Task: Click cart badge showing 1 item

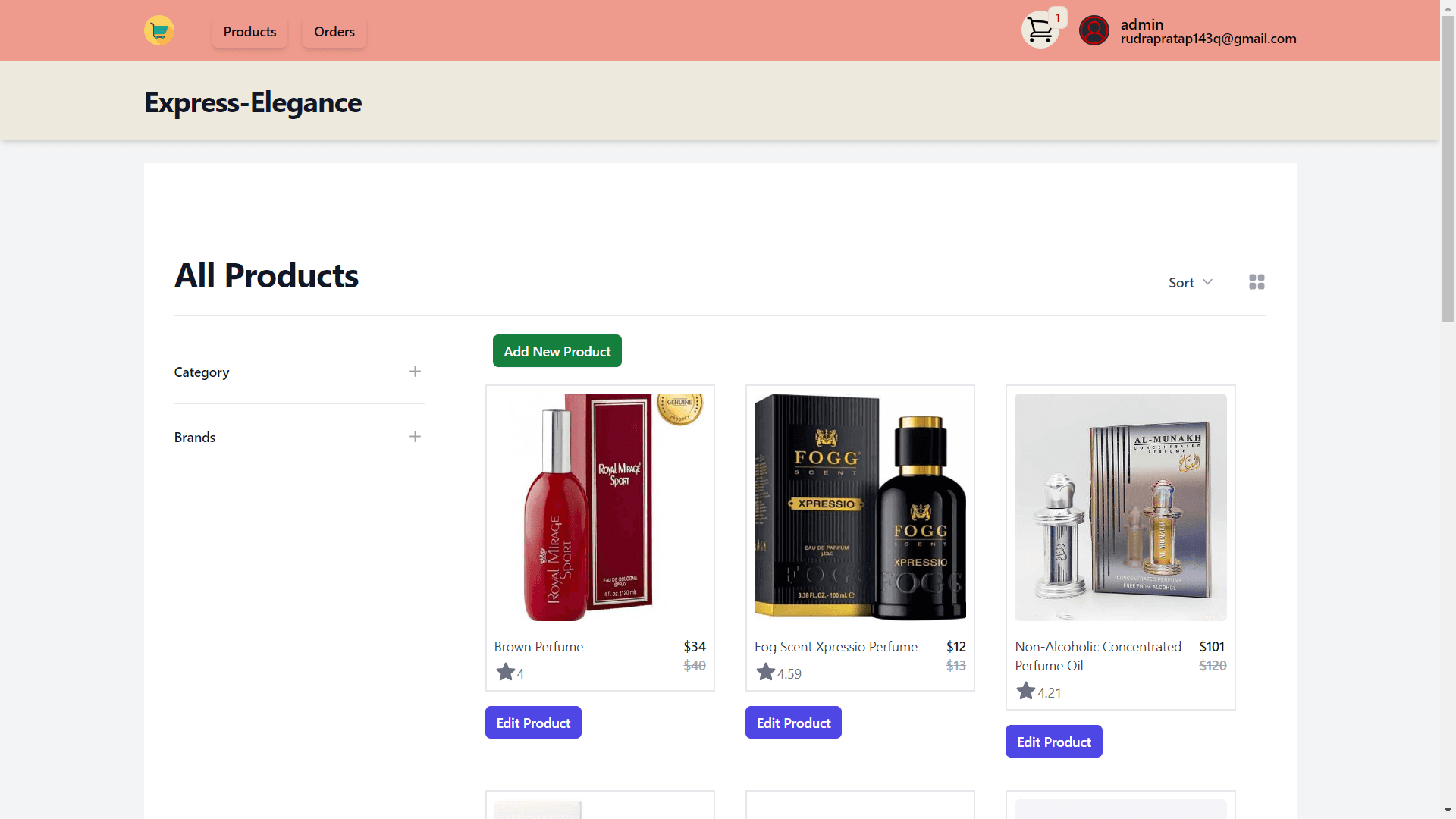Action: tap(1058, 17)
